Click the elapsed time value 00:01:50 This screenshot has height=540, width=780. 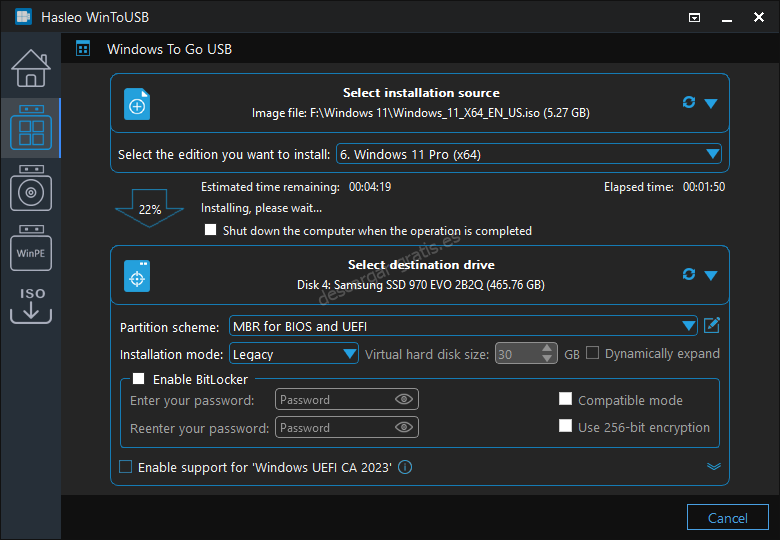click(x=704, y=187)
